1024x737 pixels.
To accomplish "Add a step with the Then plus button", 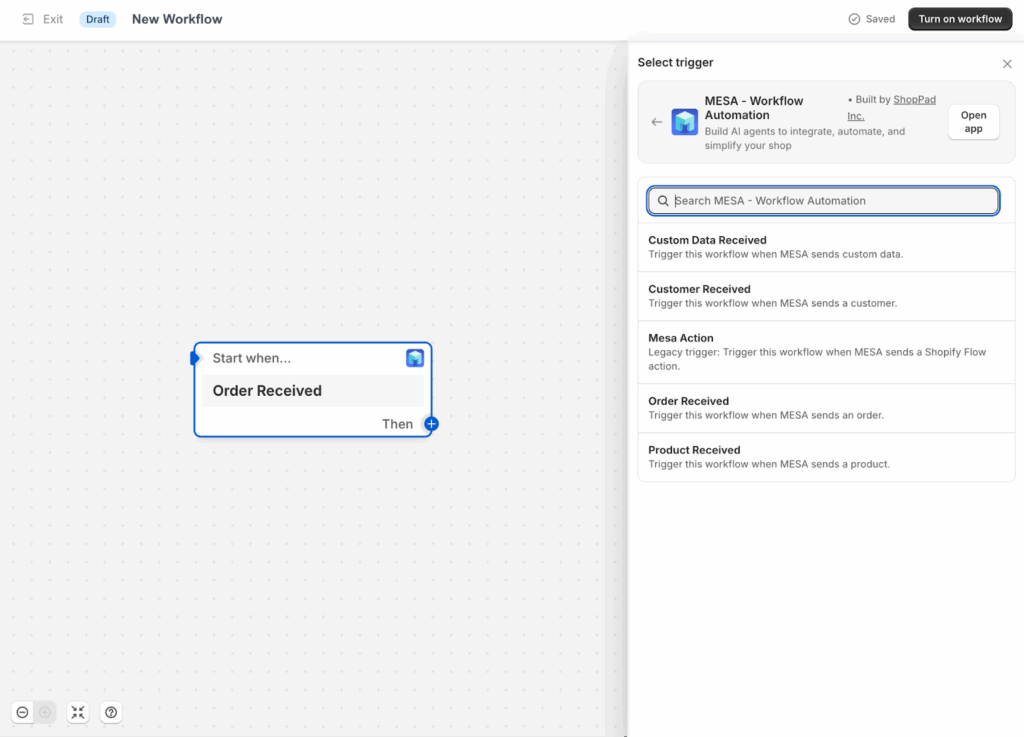I will [431, 424].
